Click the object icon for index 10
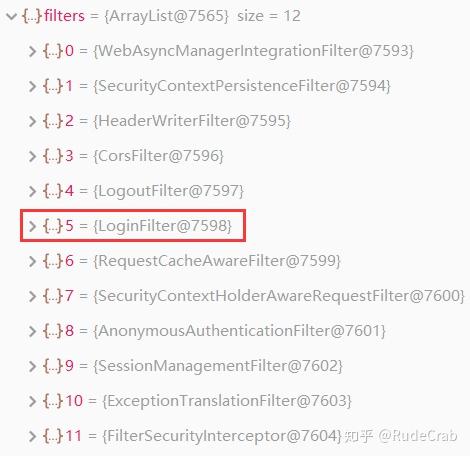Viewport: 470px width, 456px height. (53, 401)
